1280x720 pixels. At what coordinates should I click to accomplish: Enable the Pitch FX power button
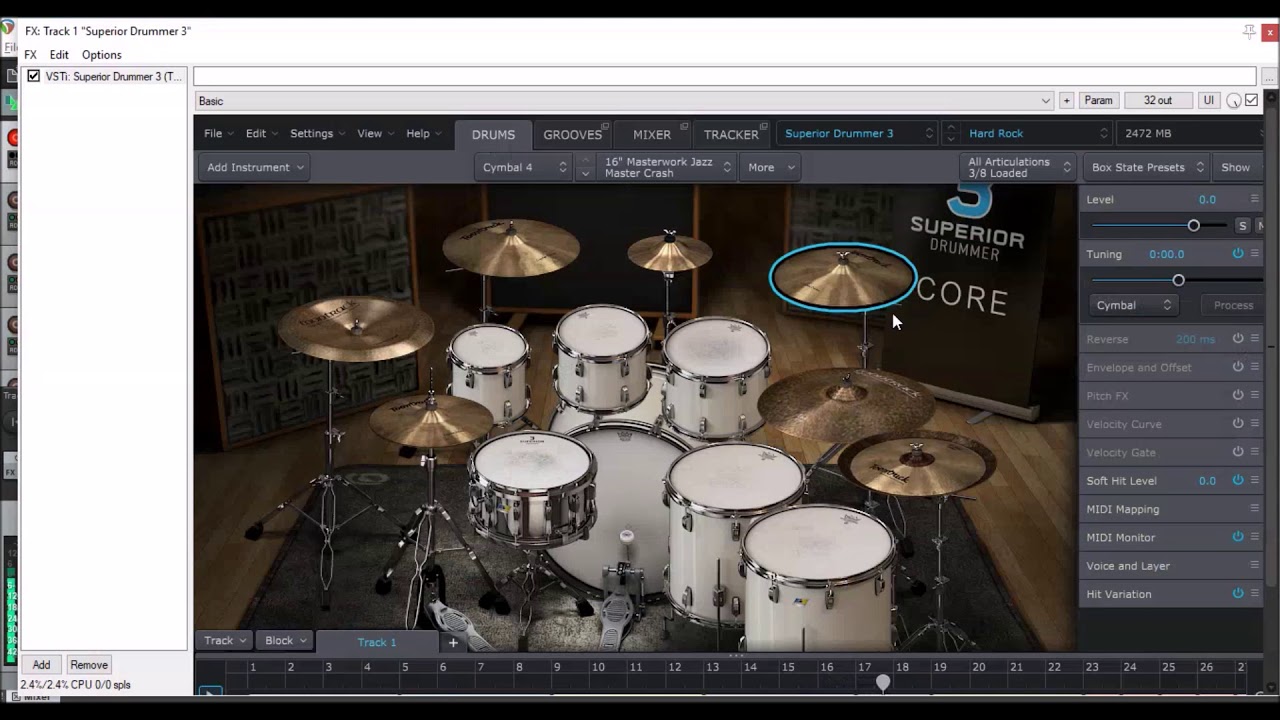[1238, 395]
